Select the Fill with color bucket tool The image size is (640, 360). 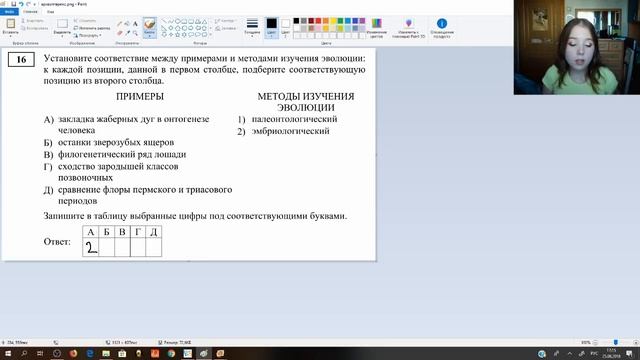point(127,24)
